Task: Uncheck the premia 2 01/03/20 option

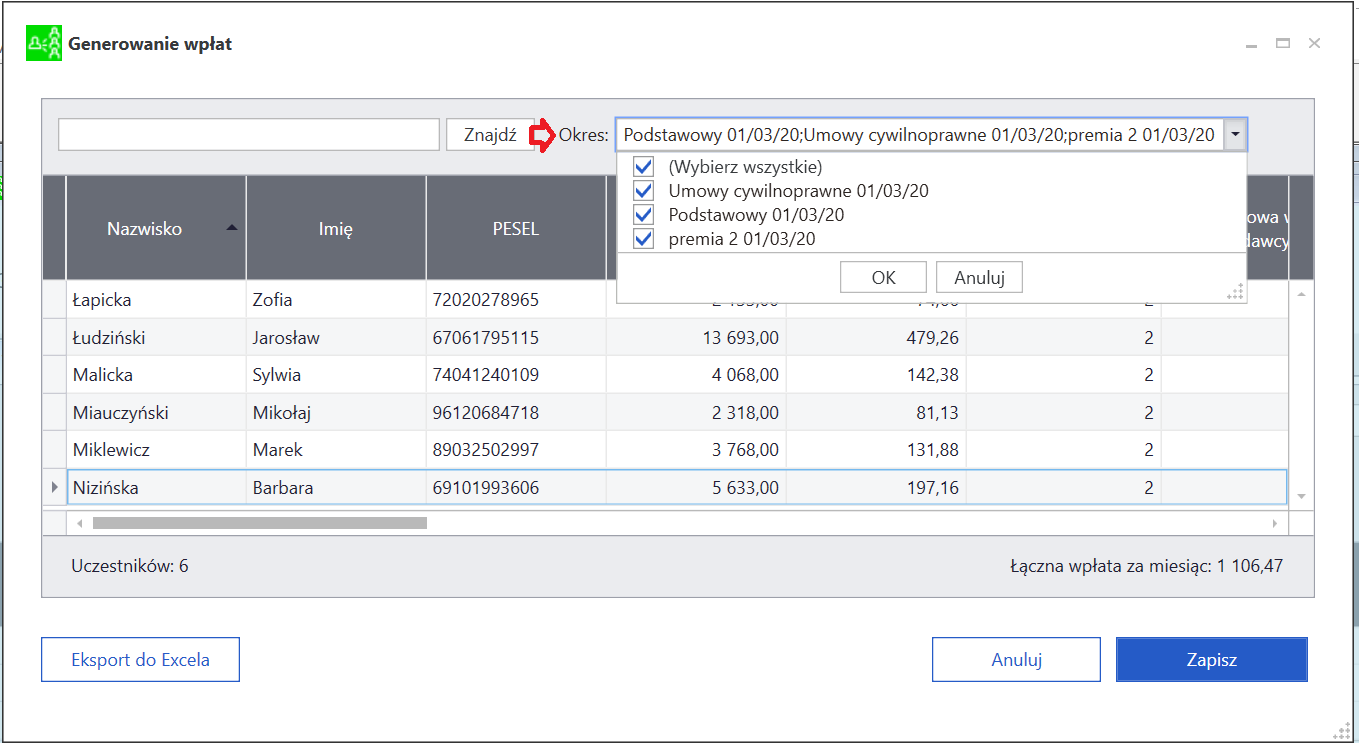Action: [x=644, y=239]
